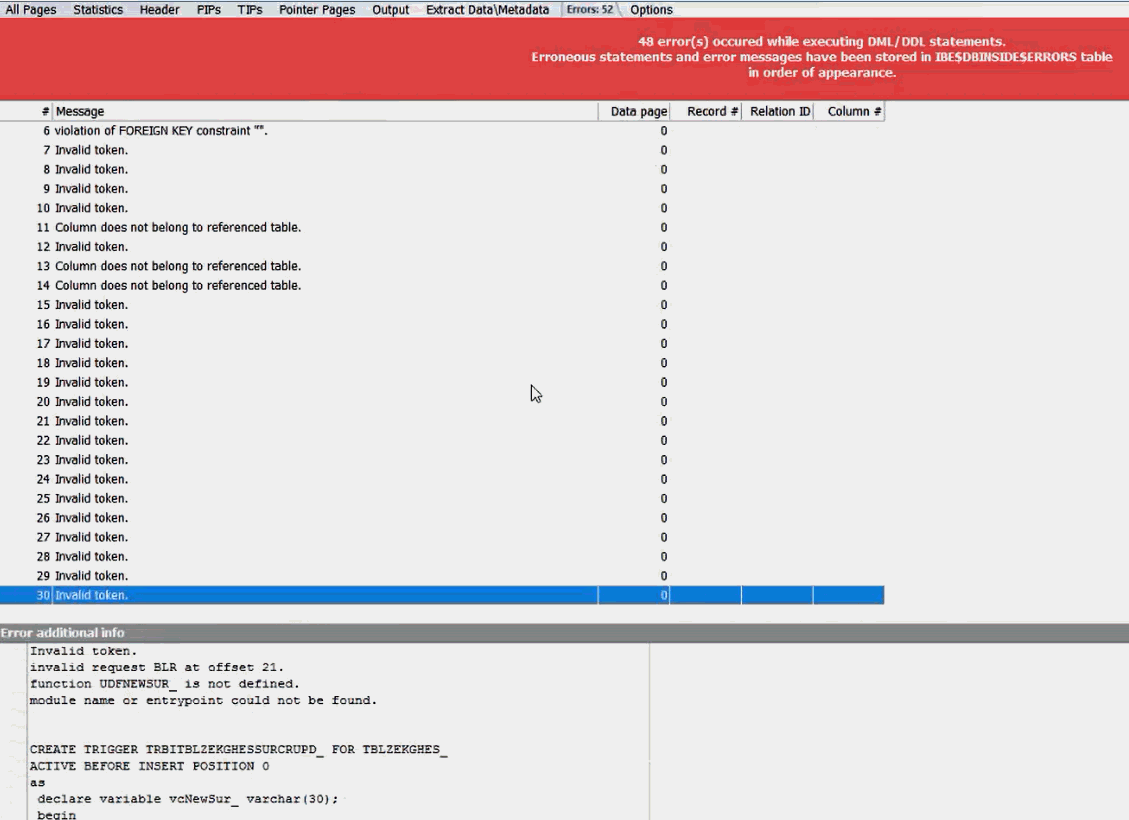Select the Errors: 52 tab
Screen dimensions: 1129x820
point(590,9)
